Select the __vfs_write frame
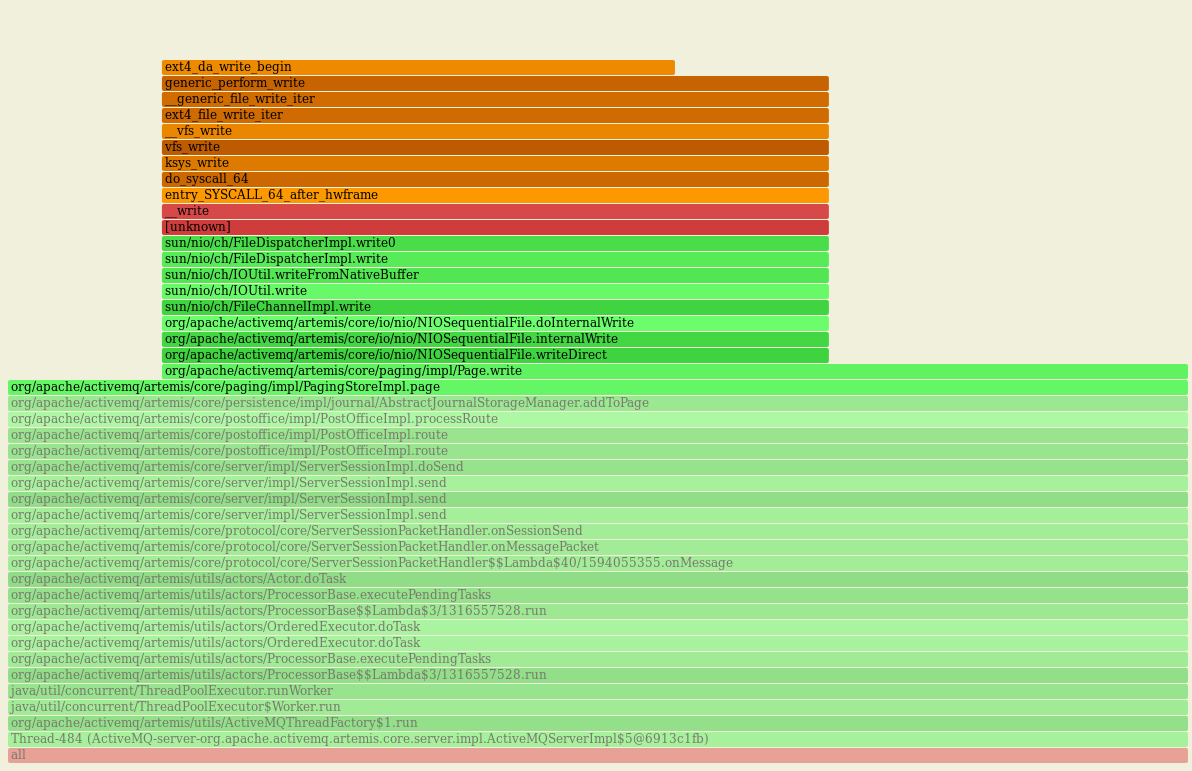Viewport: 1192px width, 771px height. point(495,132)
